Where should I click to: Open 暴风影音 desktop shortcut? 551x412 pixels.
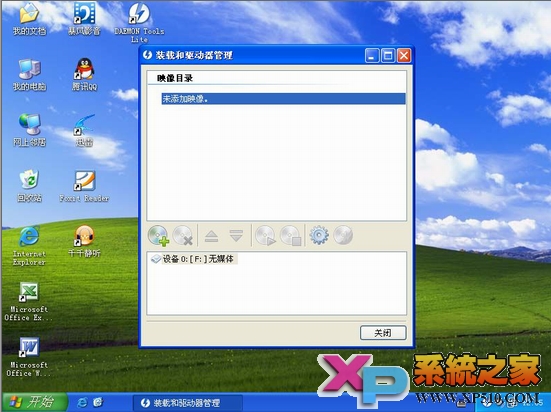84,19
